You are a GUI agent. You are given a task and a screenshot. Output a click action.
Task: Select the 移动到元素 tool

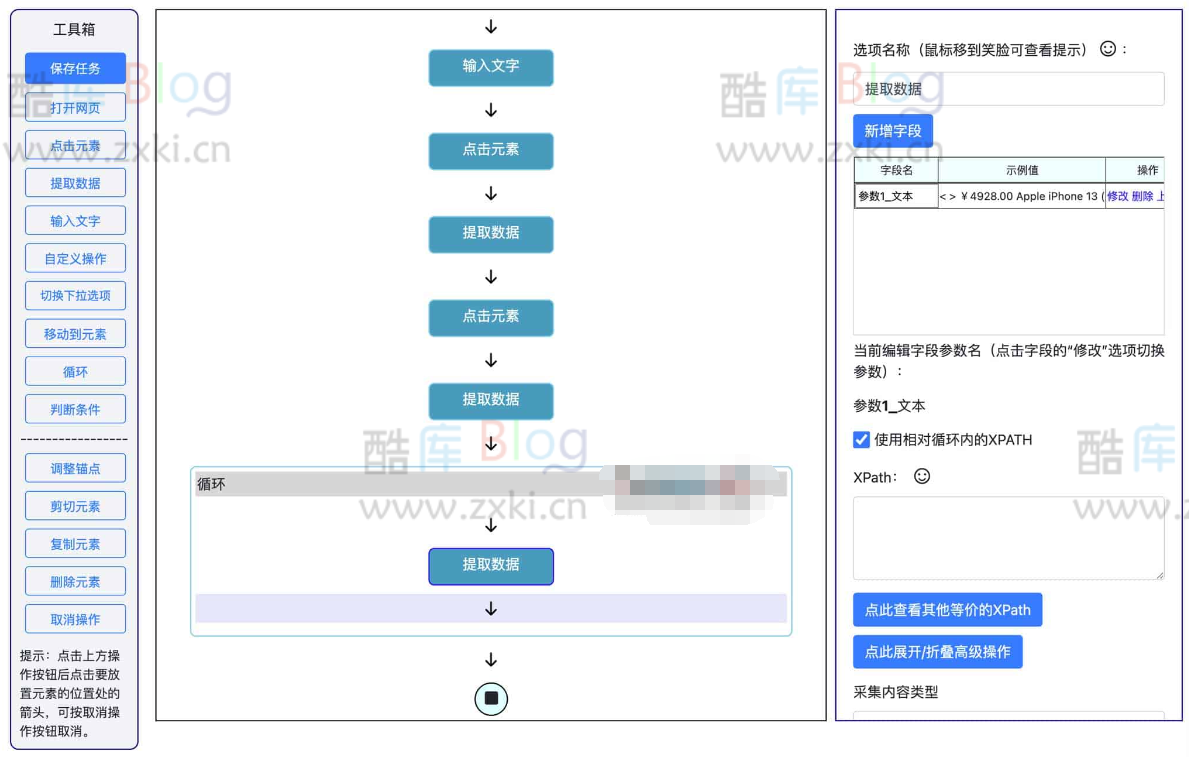74,333
